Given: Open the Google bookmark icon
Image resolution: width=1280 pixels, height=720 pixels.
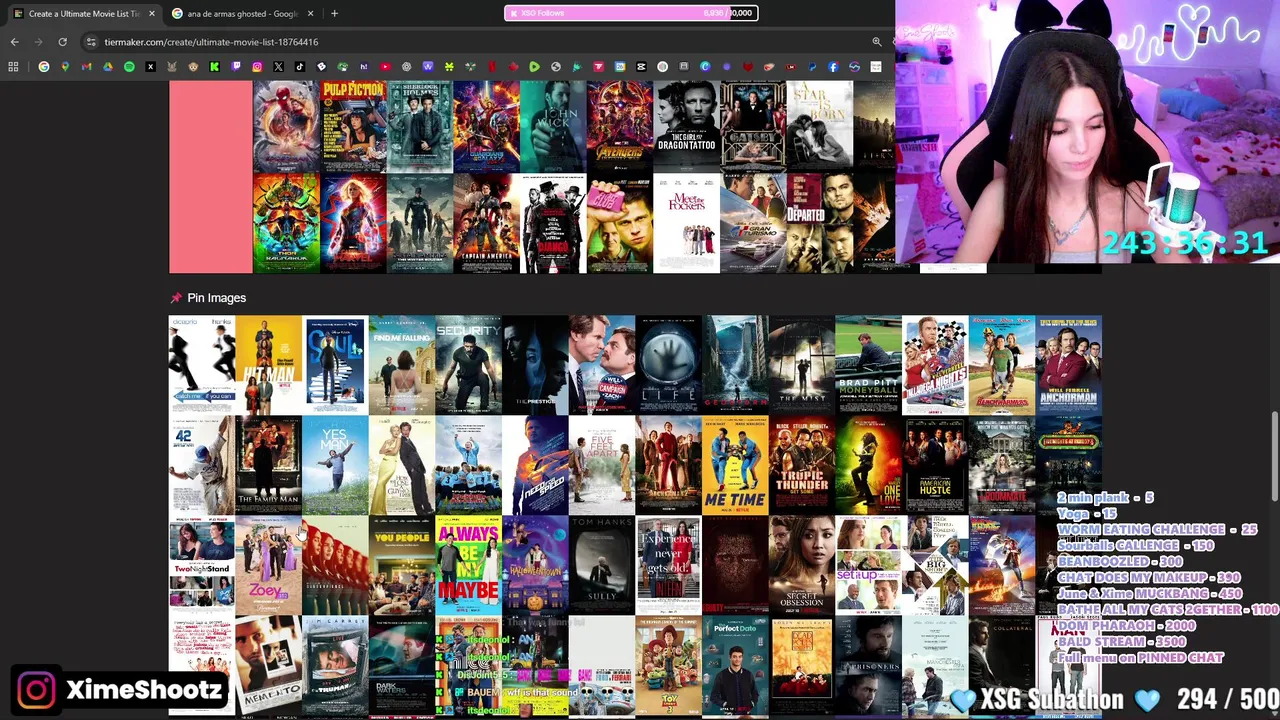Looking at the screenshot, I should click(44, 67).
